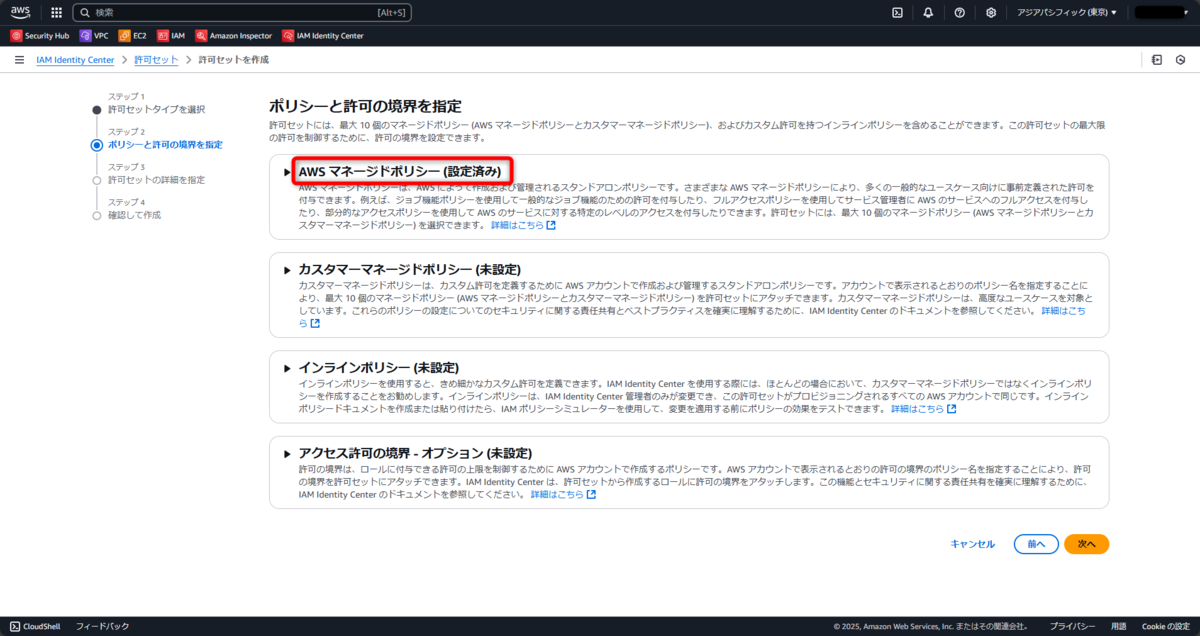Open the IAM favorite shortcut
1200x636 pixels.
[x=171, y=35]
